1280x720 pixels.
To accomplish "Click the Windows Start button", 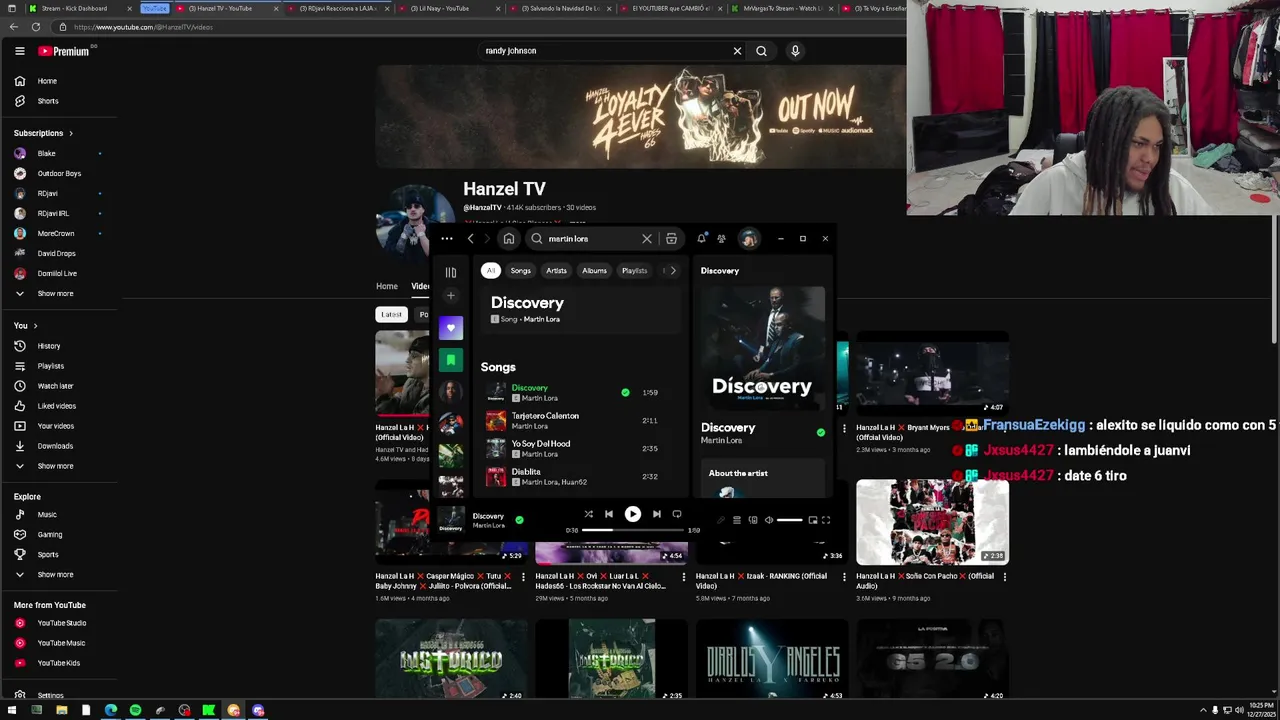I will tap(10, 711).
